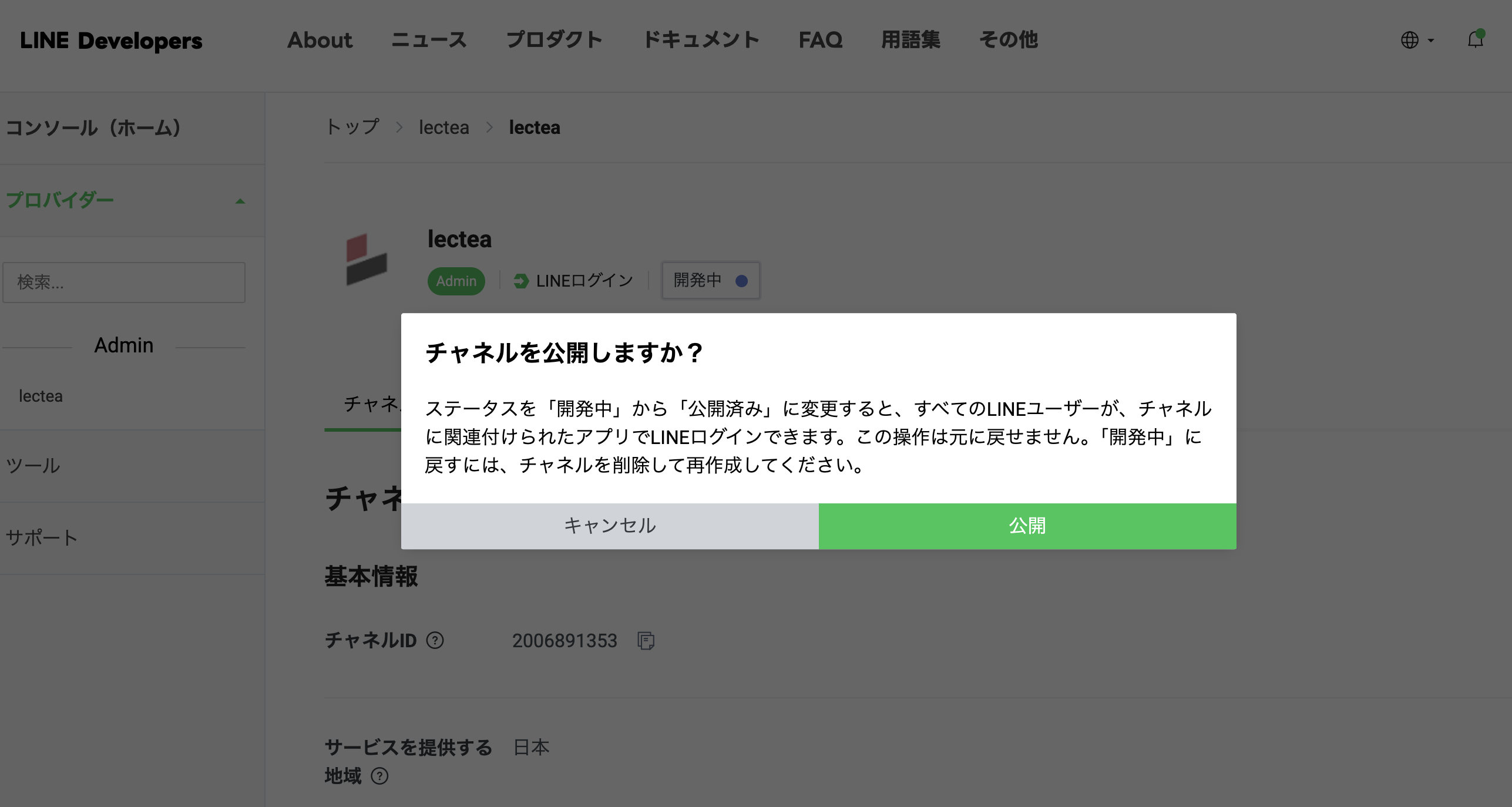Copy the channel ID using the copy icon

pos(646,641)
